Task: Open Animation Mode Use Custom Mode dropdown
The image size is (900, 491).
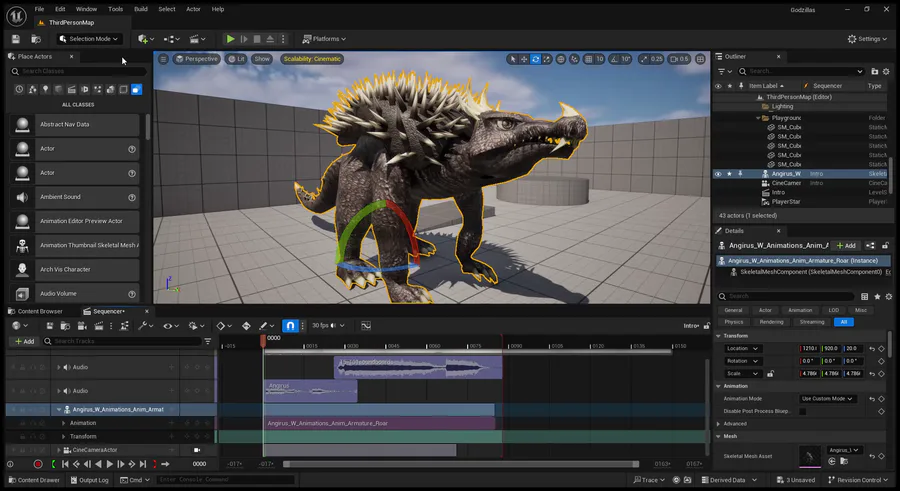Action: point(827,399)
